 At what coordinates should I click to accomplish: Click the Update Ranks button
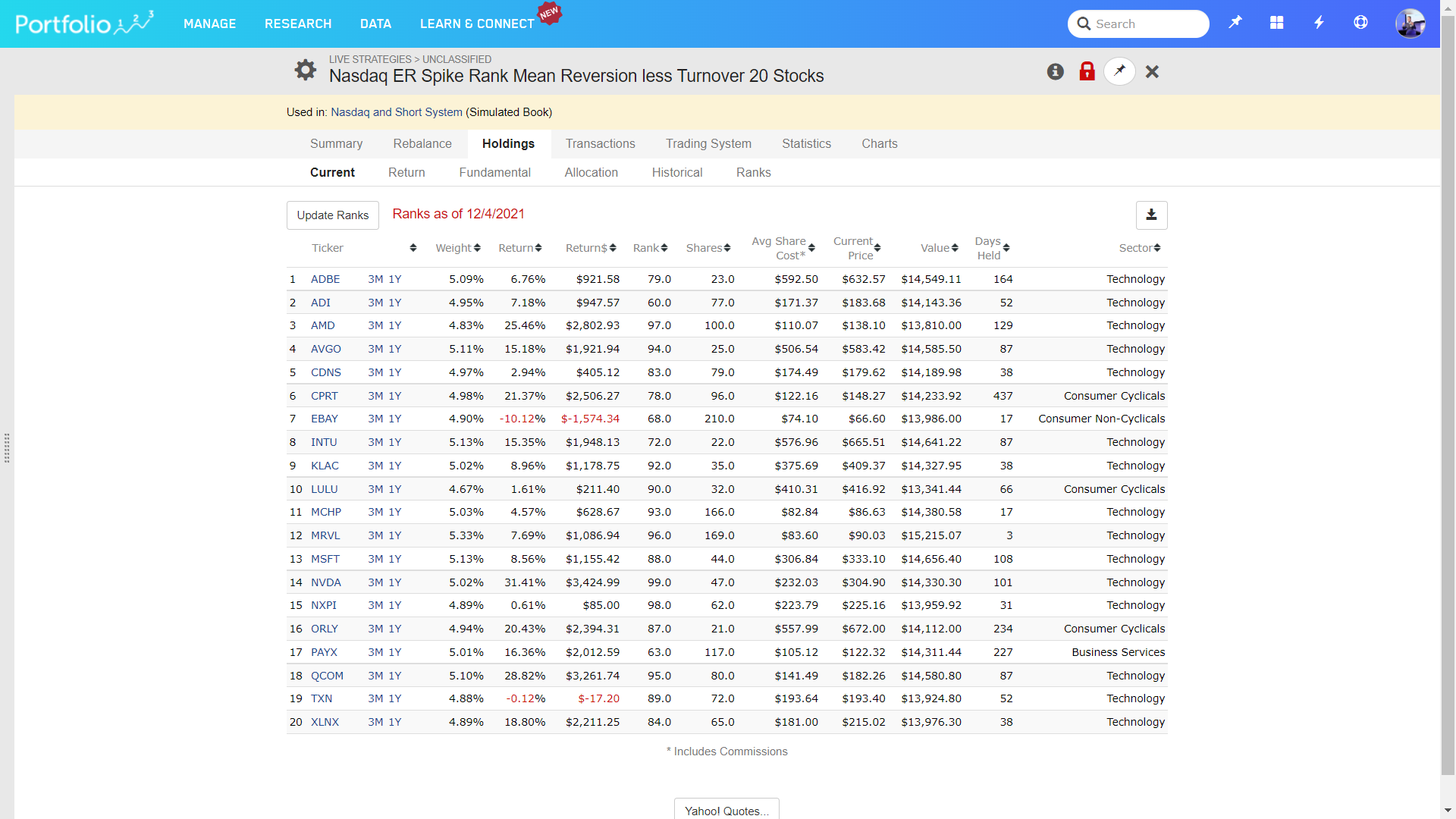click(x=332, y=215)
